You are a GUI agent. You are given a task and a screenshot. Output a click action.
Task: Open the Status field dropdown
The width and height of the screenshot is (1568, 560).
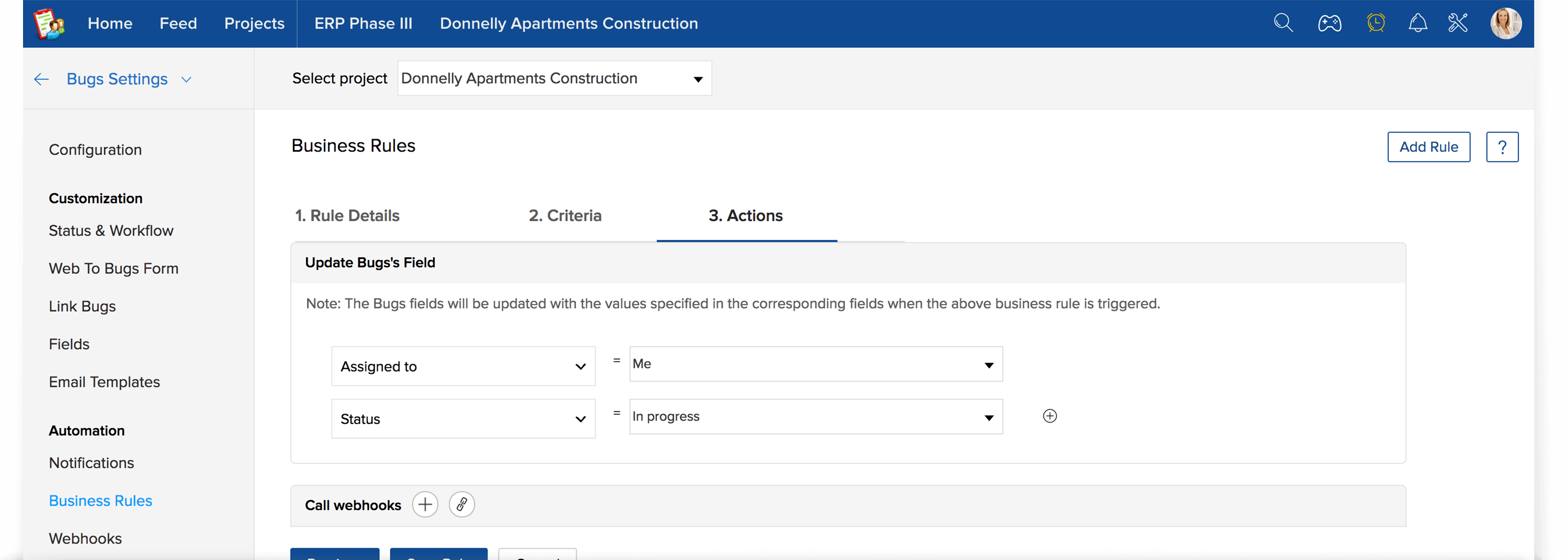463,419
